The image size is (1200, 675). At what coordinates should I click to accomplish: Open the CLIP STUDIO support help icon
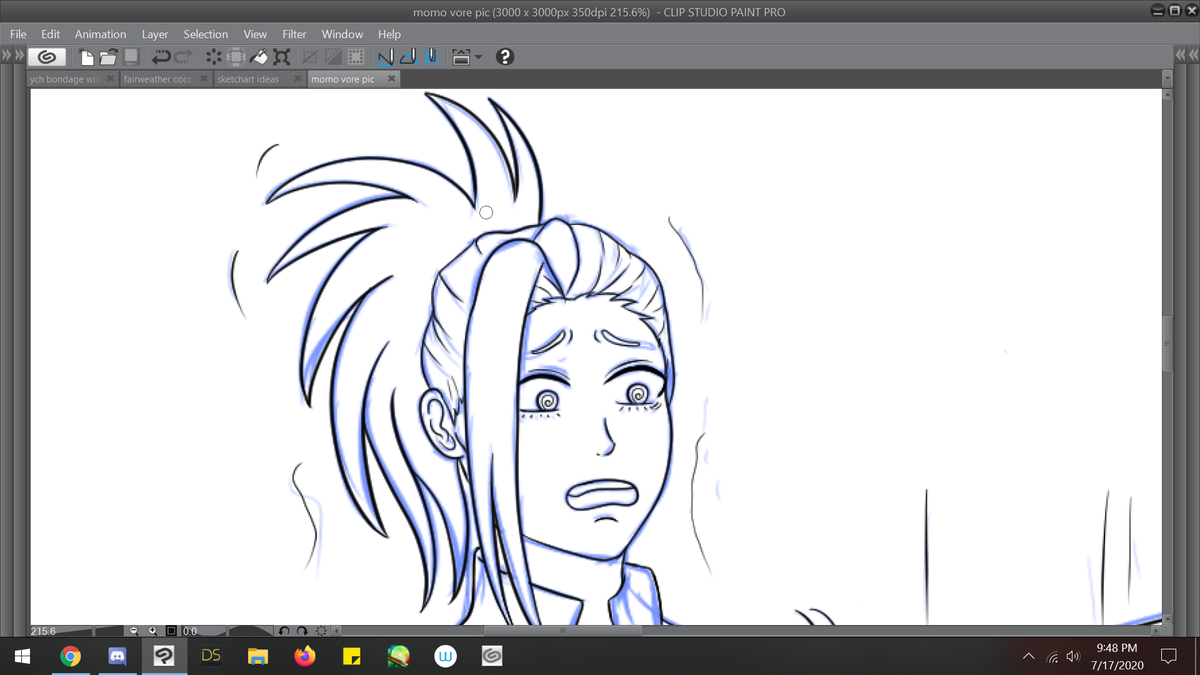505,57
